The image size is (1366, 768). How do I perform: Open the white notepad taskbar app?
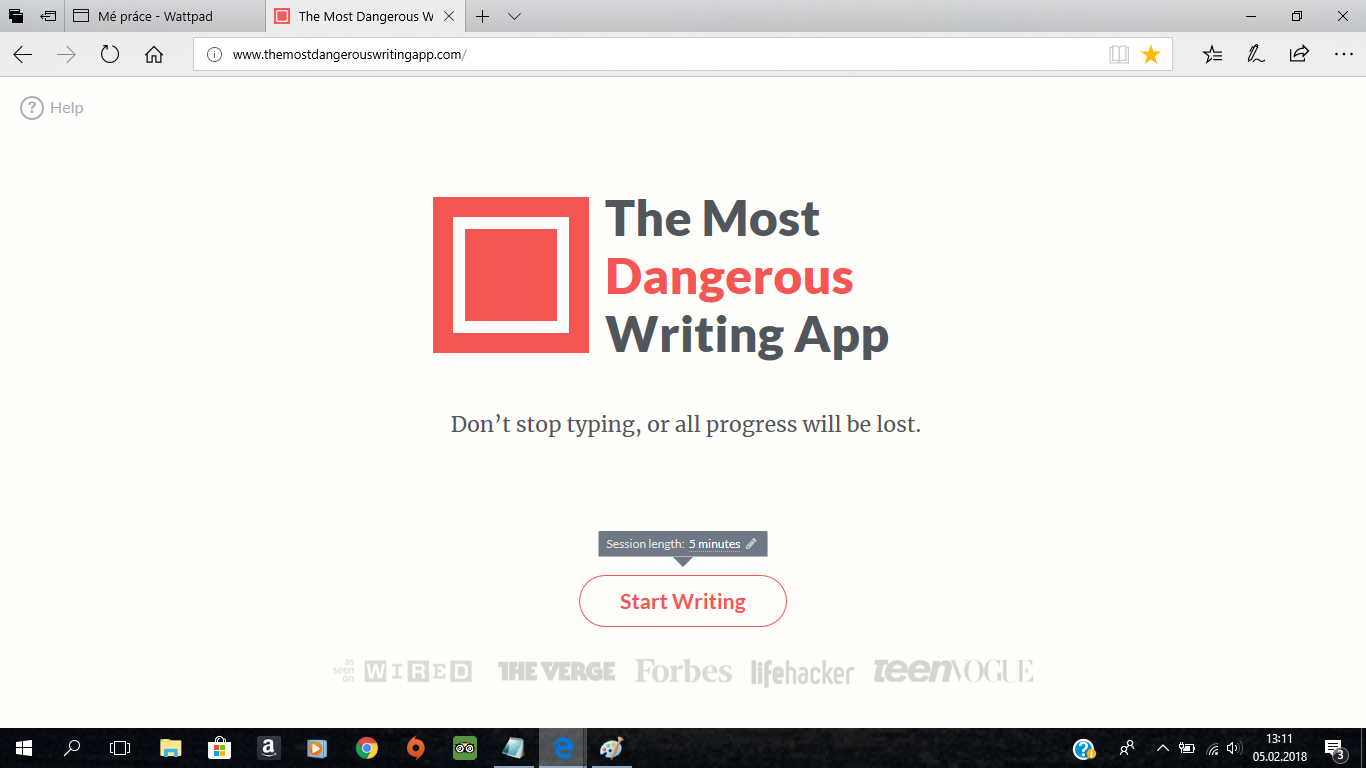pyautogui.click(x=513, y=748)
